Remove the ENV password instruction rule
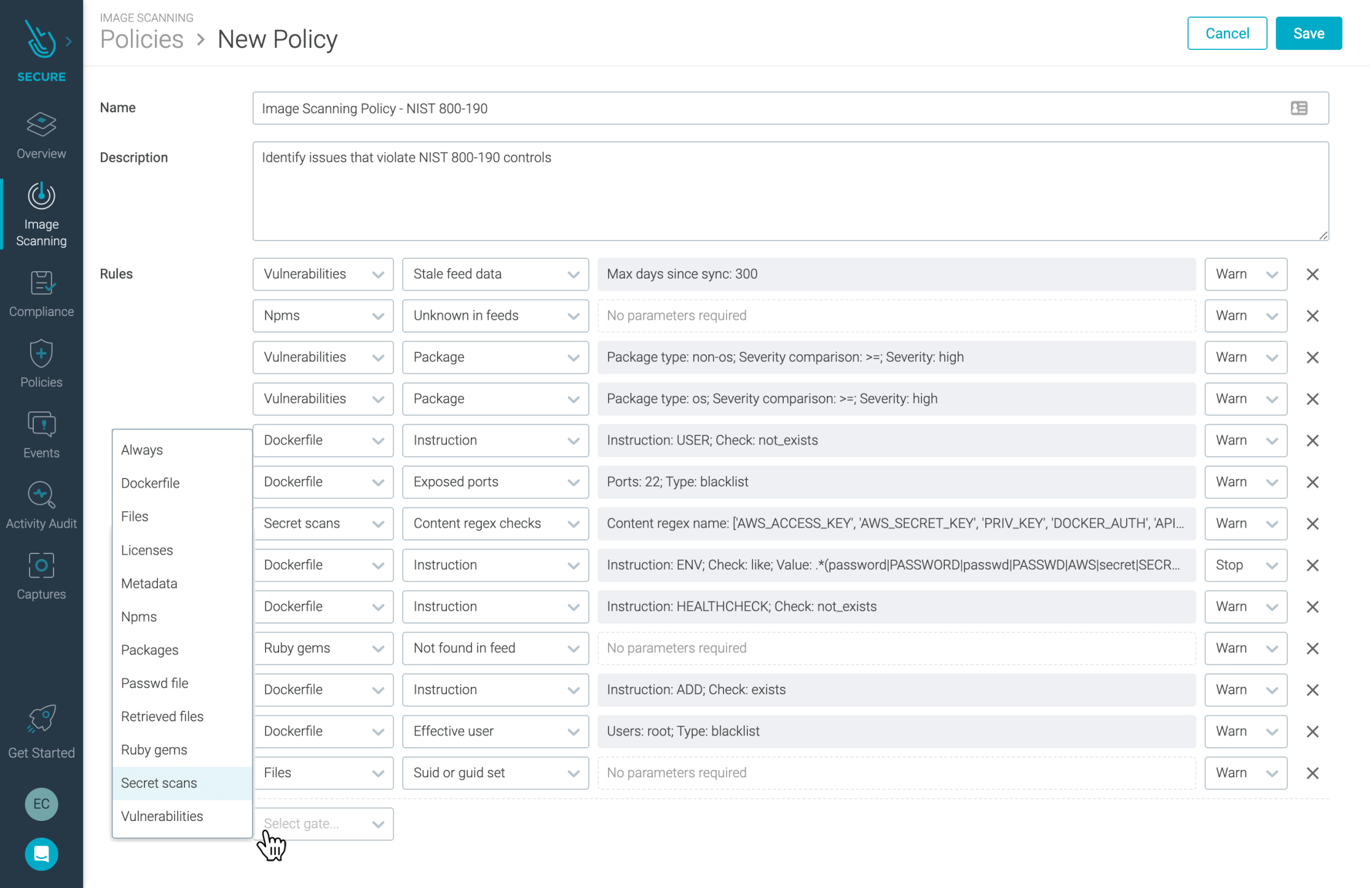Image resolution: width=1372 pixels, height=888 pixels. coord(1312,565)
